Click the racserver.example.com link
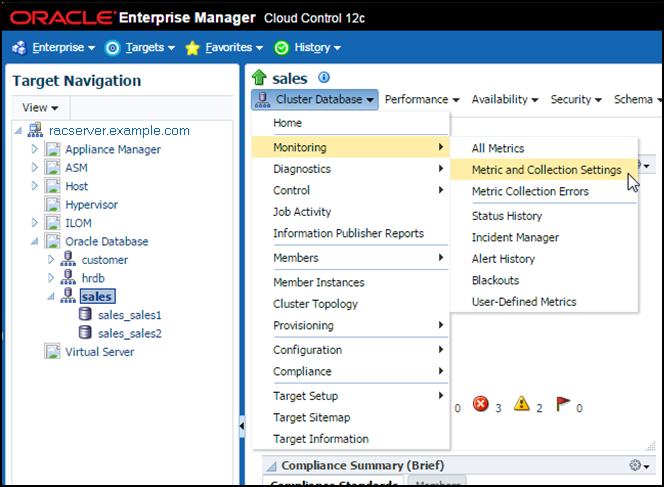This screenshot has height=487, width=664. point(119,131)
